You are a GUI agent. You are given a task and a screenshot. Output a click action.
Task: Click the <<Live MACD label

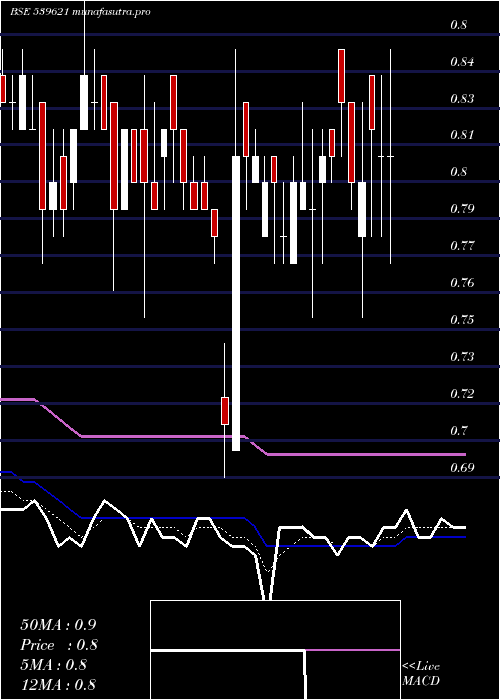click(x=421, y=673)
